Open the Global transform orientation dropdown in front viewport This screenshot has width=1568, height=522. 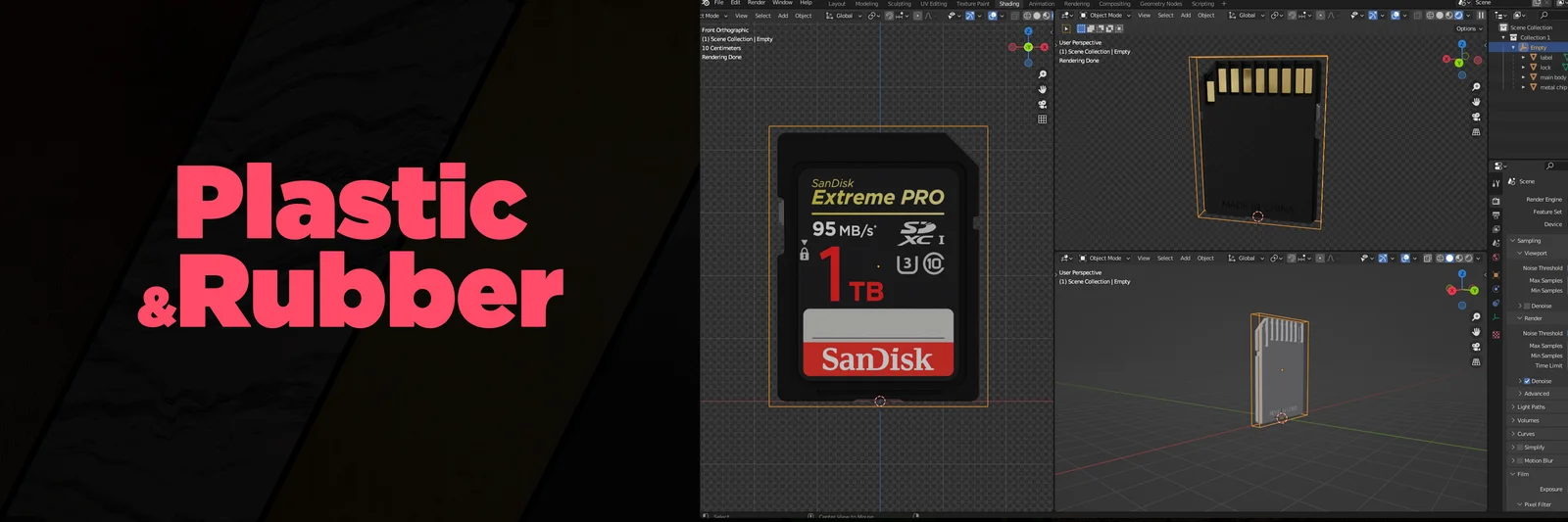click(x=845, y=16)
